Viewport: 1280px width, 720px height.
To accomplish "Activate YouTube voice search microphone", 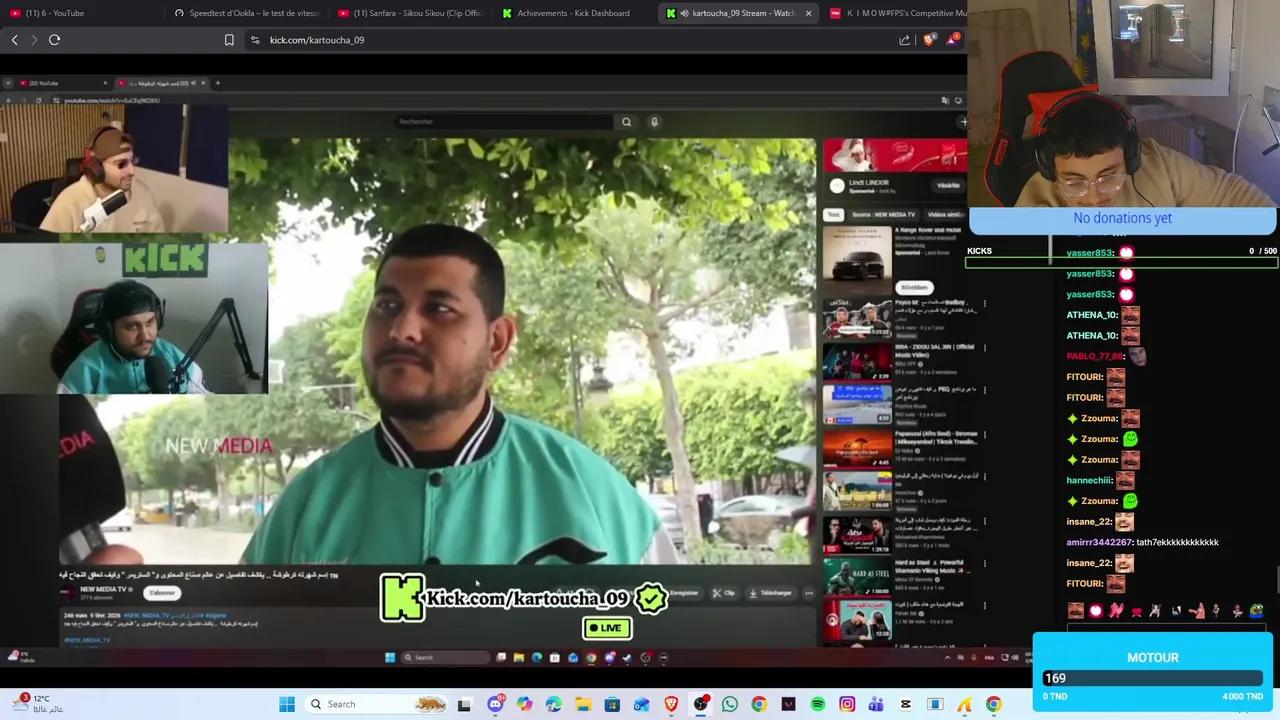I will click(x=654, y=122).
